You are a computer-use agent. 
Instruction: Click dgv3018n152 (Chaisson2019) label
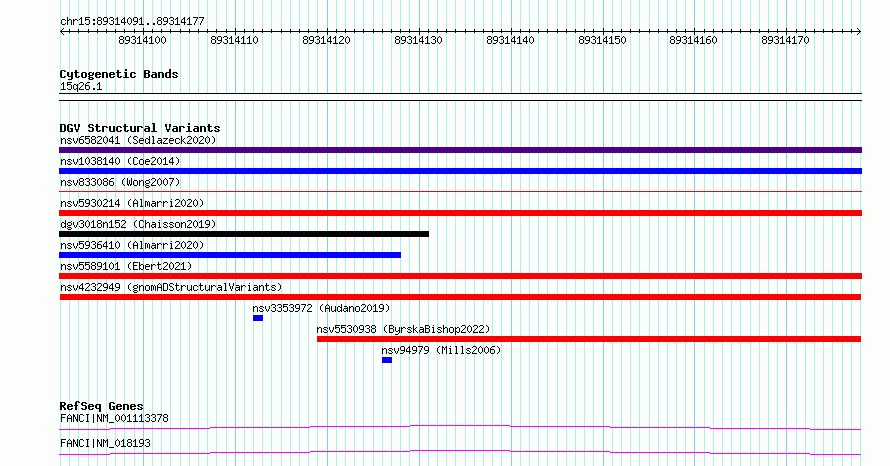(x=138, y=224)
